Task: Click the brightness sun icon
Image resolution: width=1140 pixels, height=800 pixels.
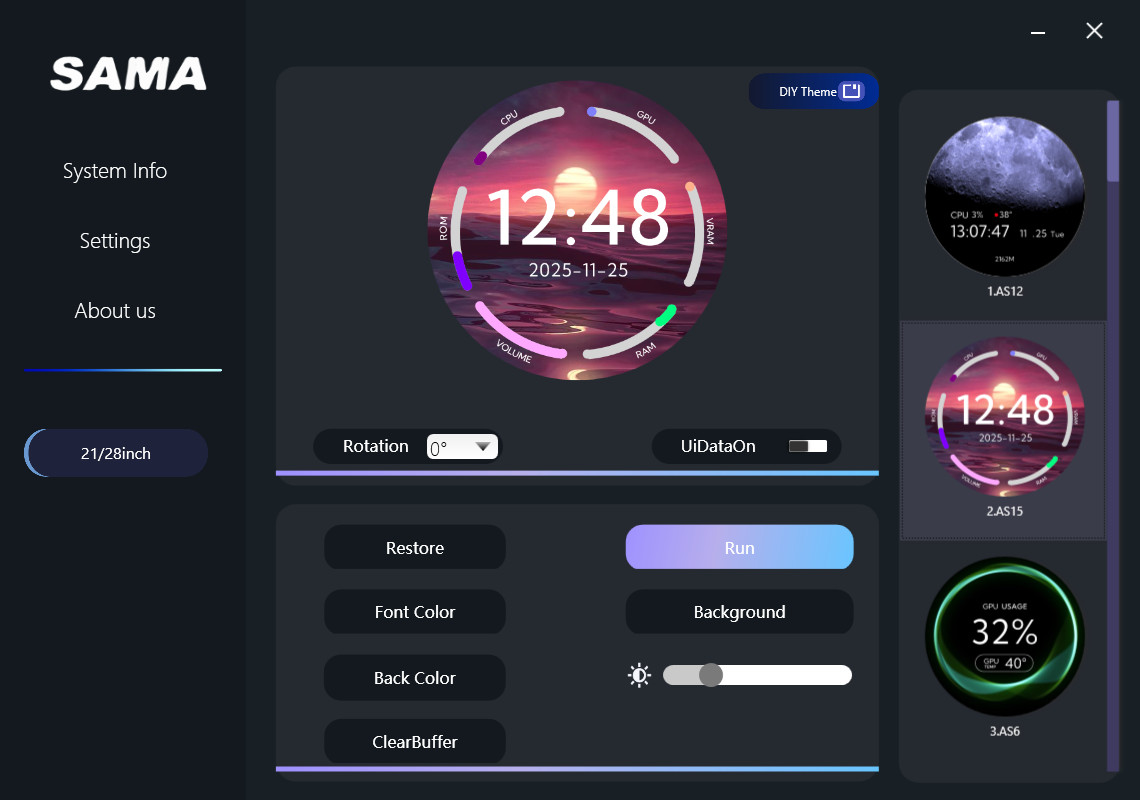Action: click(x=639, y=676)
